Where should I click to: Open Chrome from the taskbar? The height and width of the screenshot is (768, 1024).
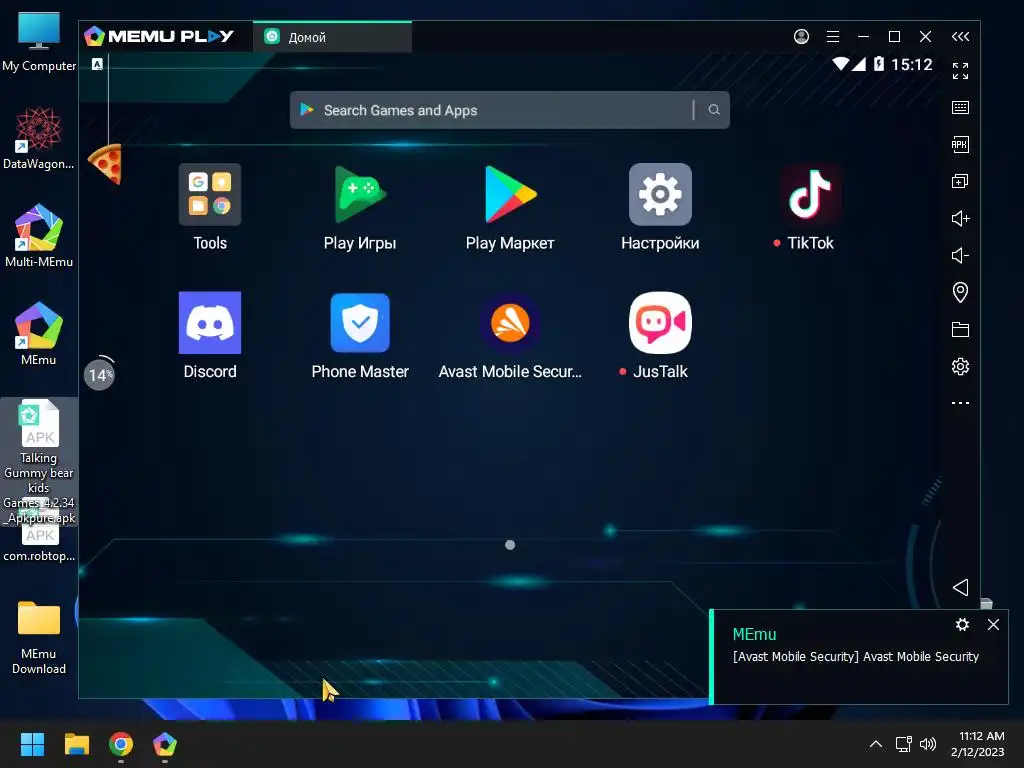click(121, 744)
